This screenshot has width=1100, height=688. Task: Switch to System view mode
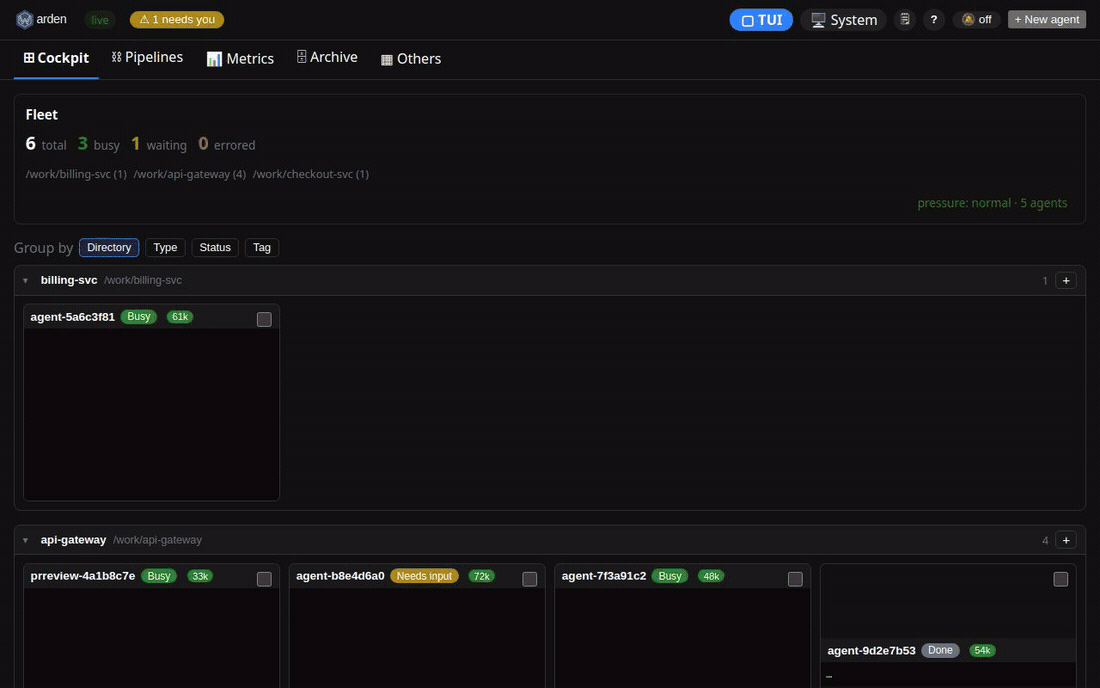click(843, 20)
